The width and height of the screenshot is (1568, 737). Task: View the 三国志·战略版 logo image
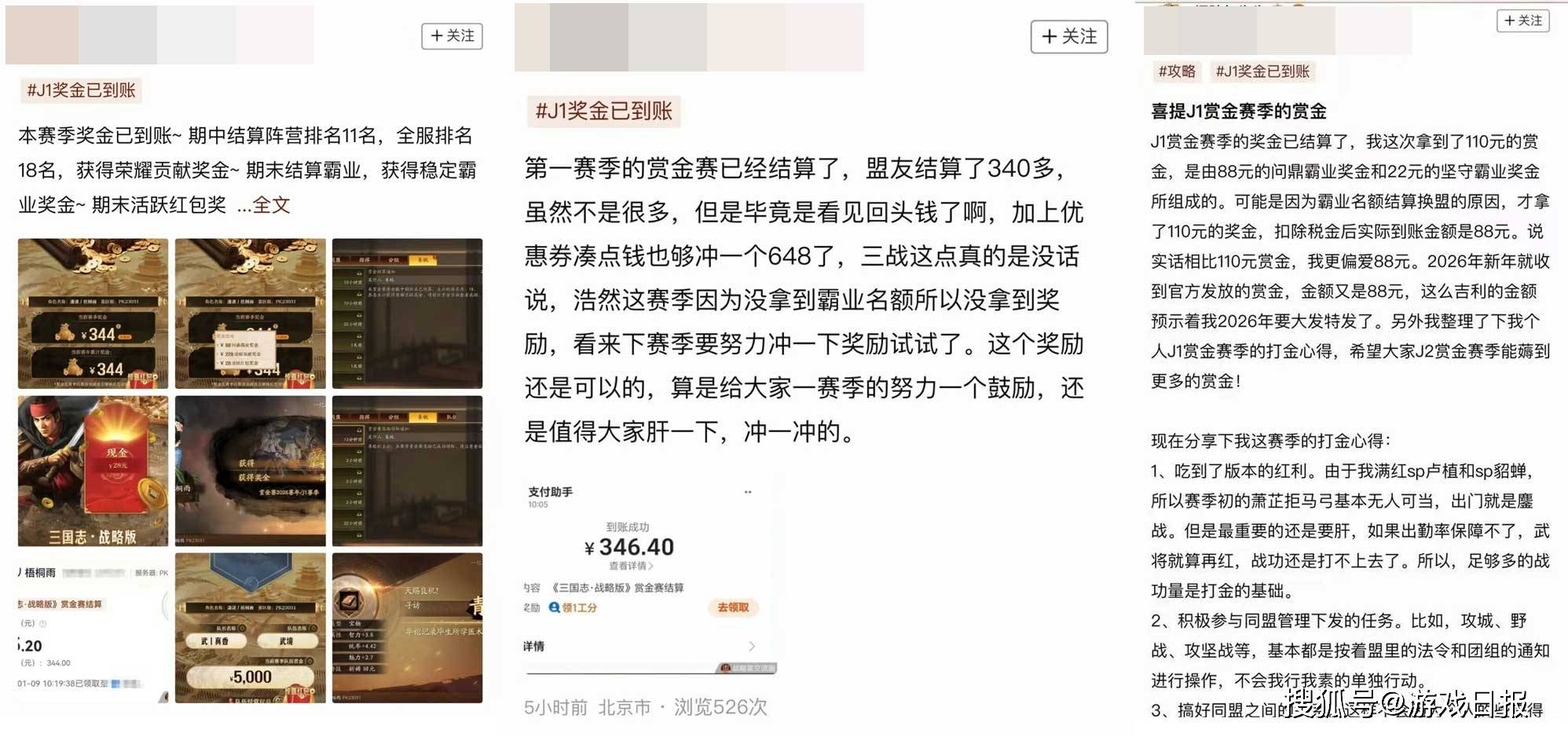(93, 537)
